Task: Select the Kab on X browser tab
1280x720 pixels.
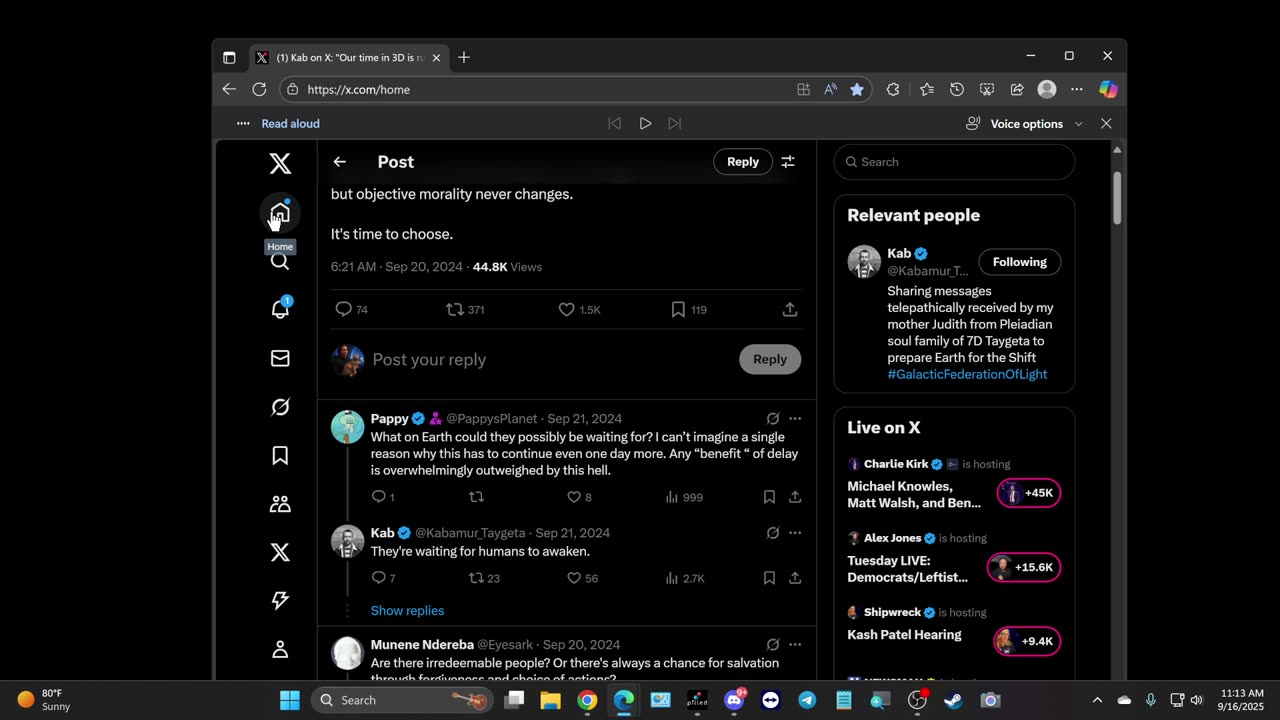Action: click(346, 57)
